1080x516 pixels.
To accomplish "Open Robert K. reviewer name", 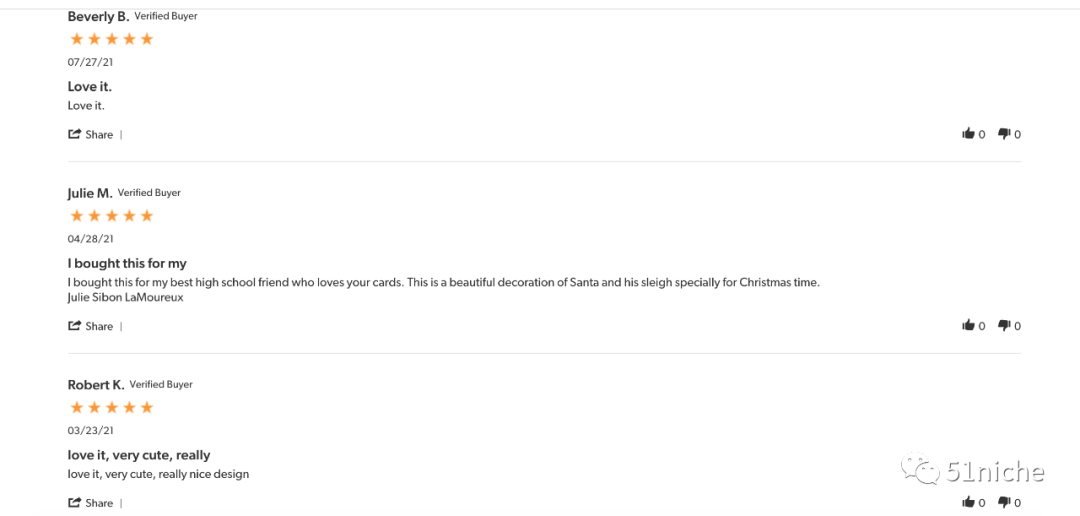I will click(95, 385).
